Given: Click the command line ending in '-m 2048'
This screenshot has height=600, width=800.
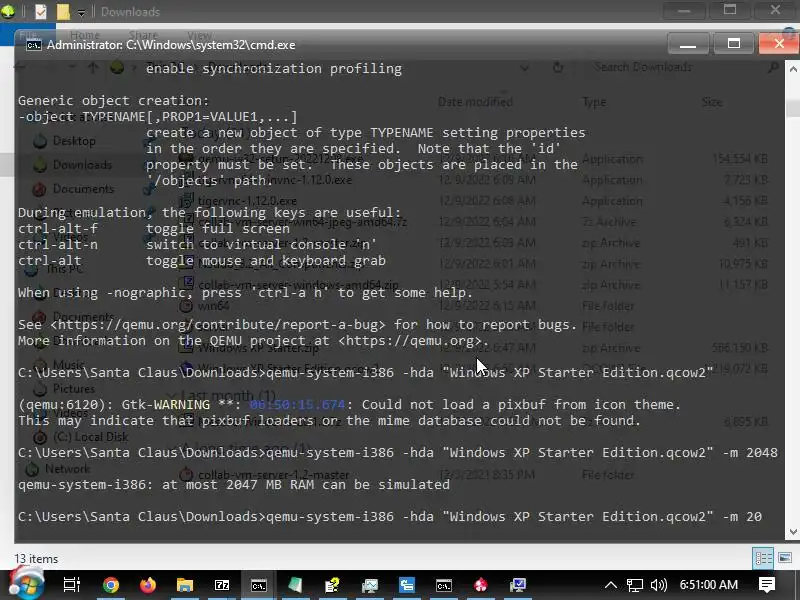Looking at the screenshot, I should pos(397,453).
